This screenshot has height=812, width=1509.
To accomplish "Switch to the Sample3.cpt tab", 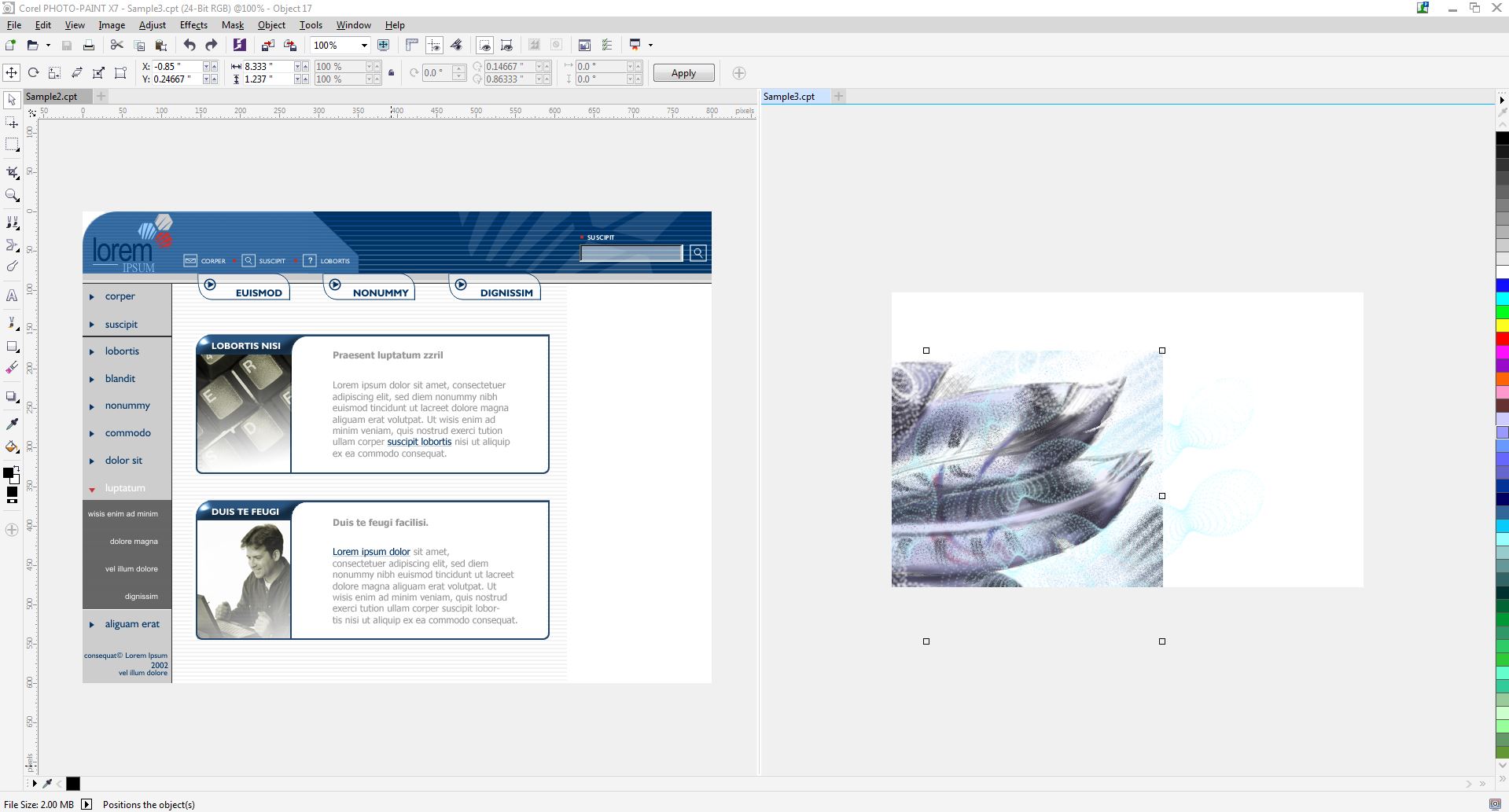I will [x=789, y=96].
